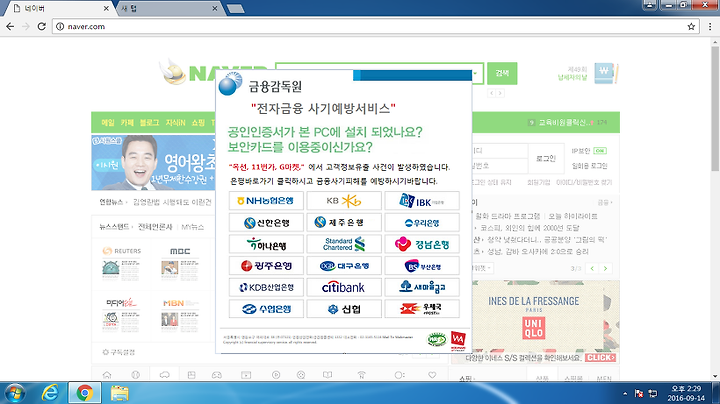Open Chrome's three-dot menu
This screenshot has width=720, height=404.
coord(710,27)
